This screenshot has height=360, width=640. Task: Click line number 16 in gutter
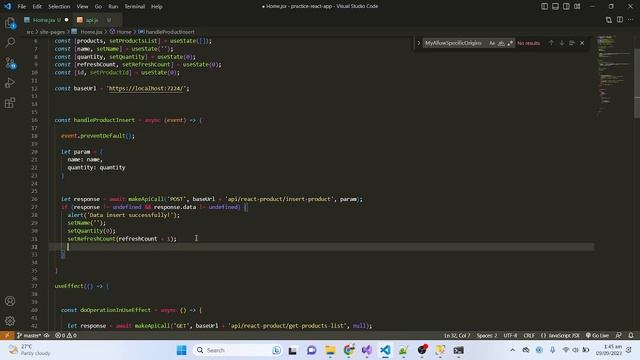(34, 120)
